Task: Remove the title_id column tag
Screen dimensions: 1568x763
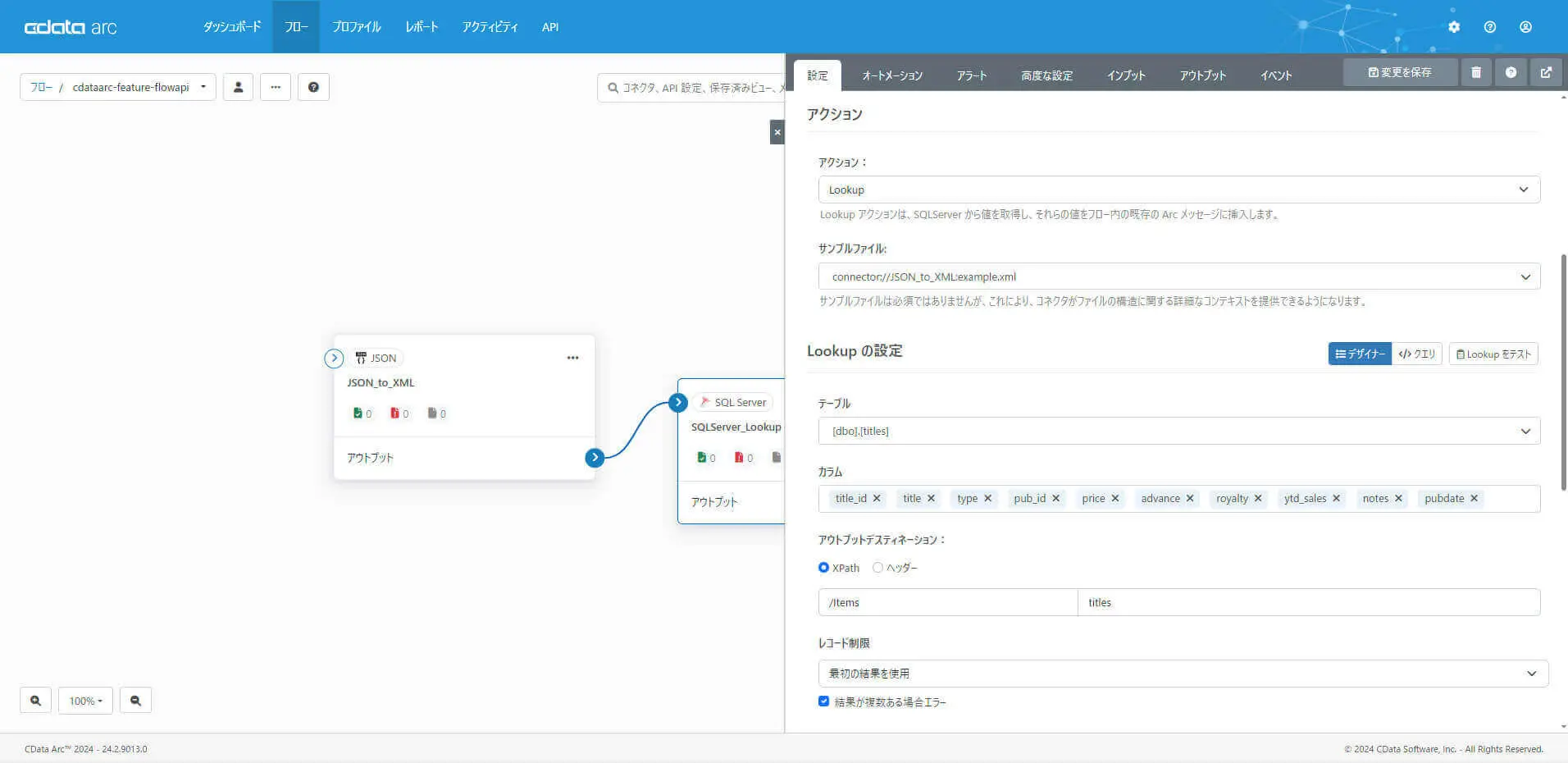Action: [x=877, y=498]
